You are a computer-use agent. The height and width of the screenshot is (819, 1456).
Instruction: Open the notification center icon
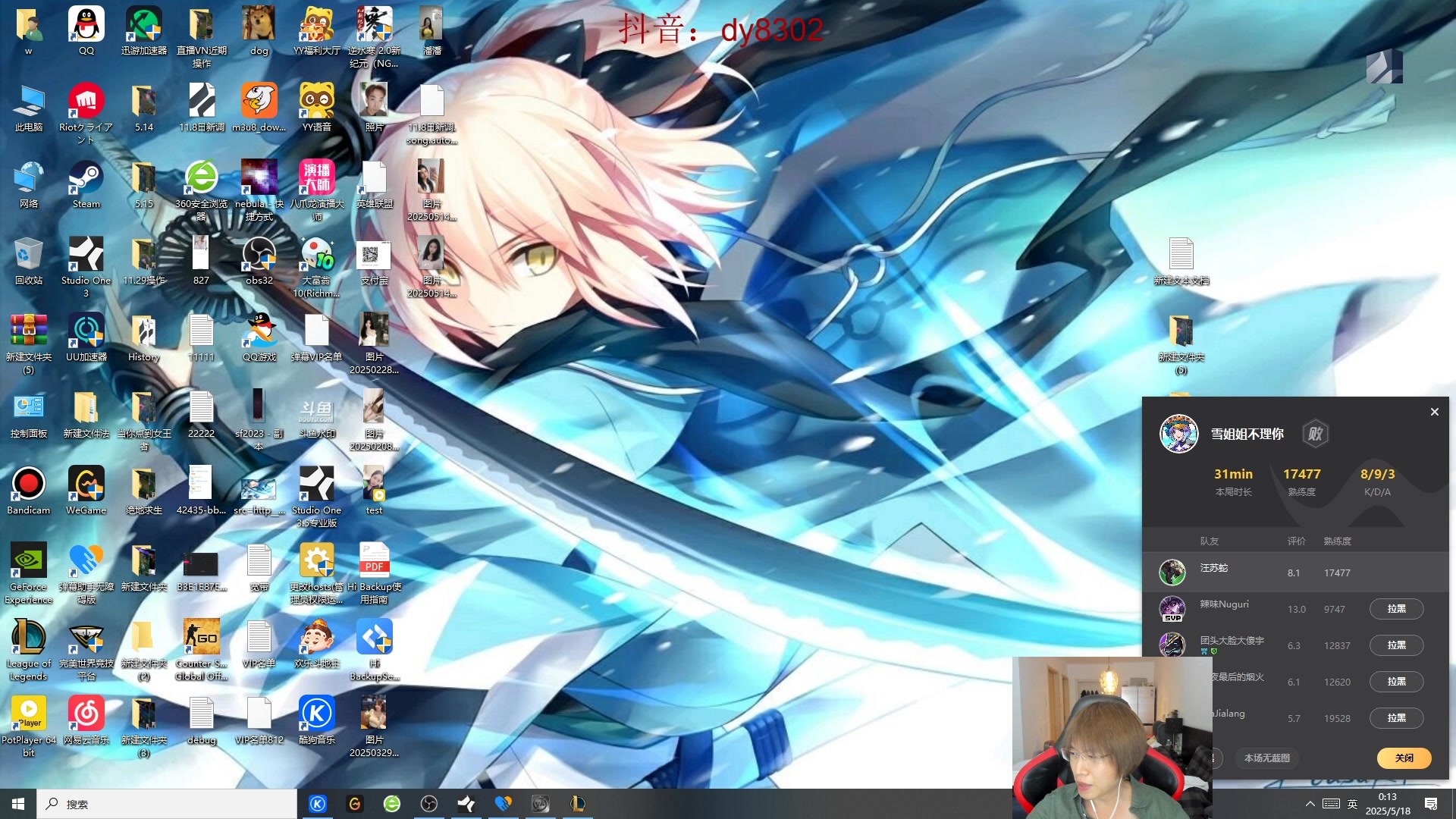coord(1431,804)
